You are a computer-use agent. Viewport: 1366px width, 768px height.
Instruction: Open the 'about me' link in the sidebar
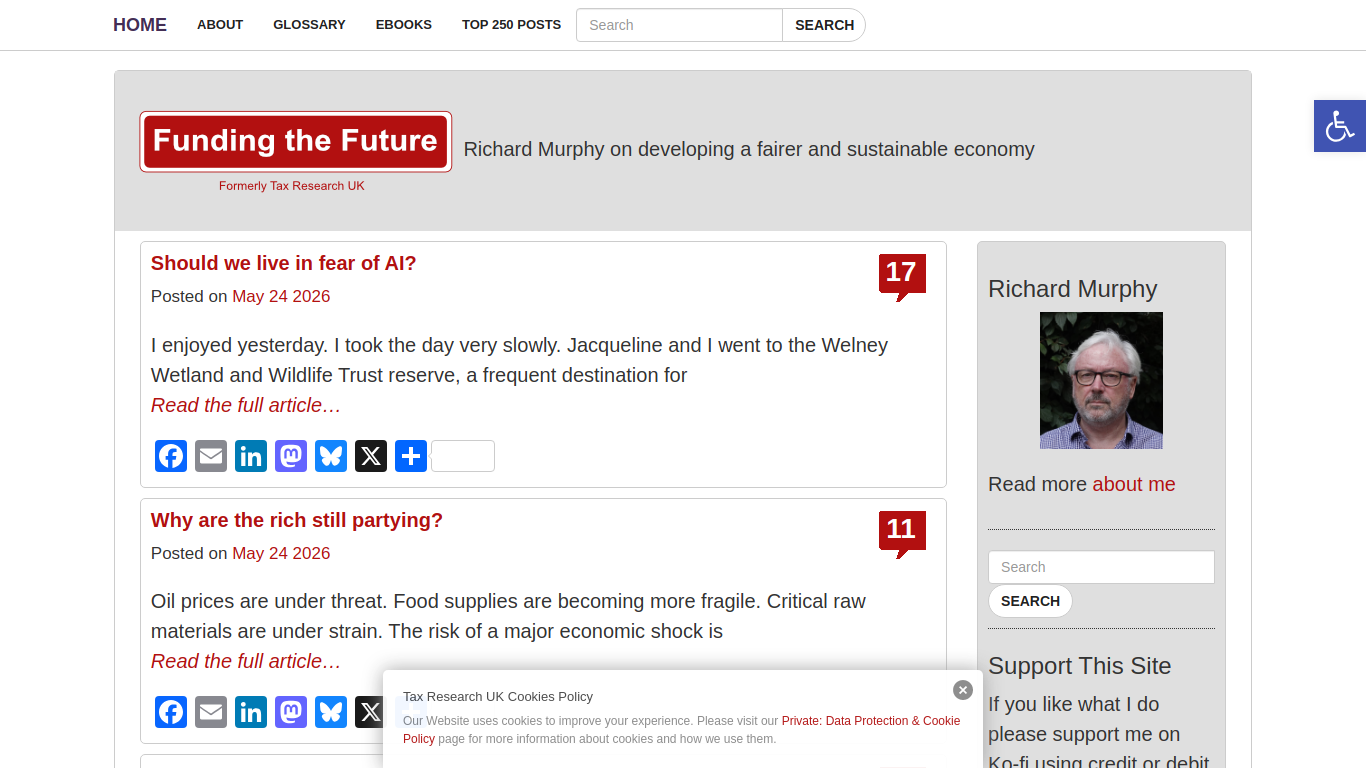[x=1134, y=484]
